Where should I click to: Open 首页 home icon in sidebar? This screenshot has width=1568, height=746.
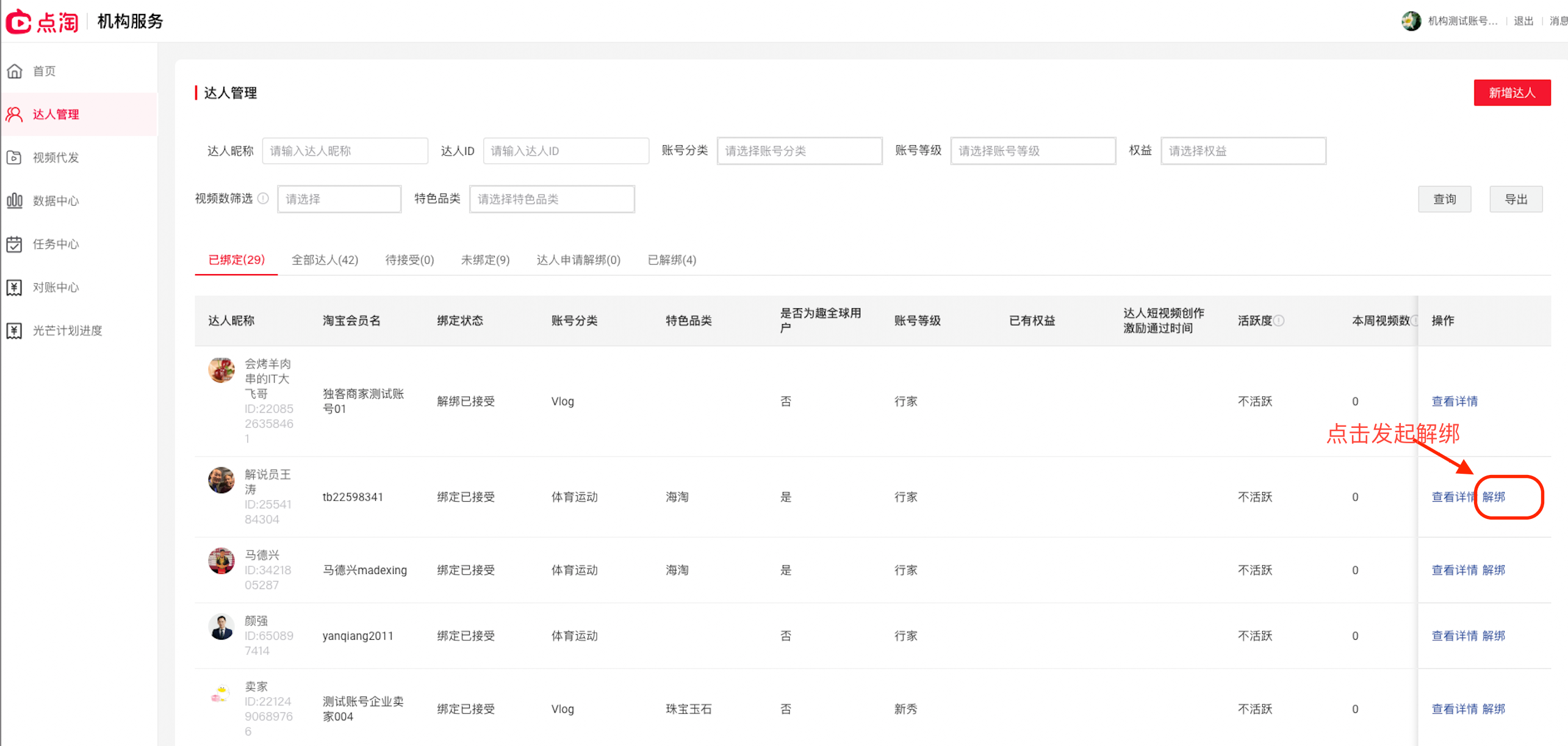pyautogui.click(x=15, y=71)
